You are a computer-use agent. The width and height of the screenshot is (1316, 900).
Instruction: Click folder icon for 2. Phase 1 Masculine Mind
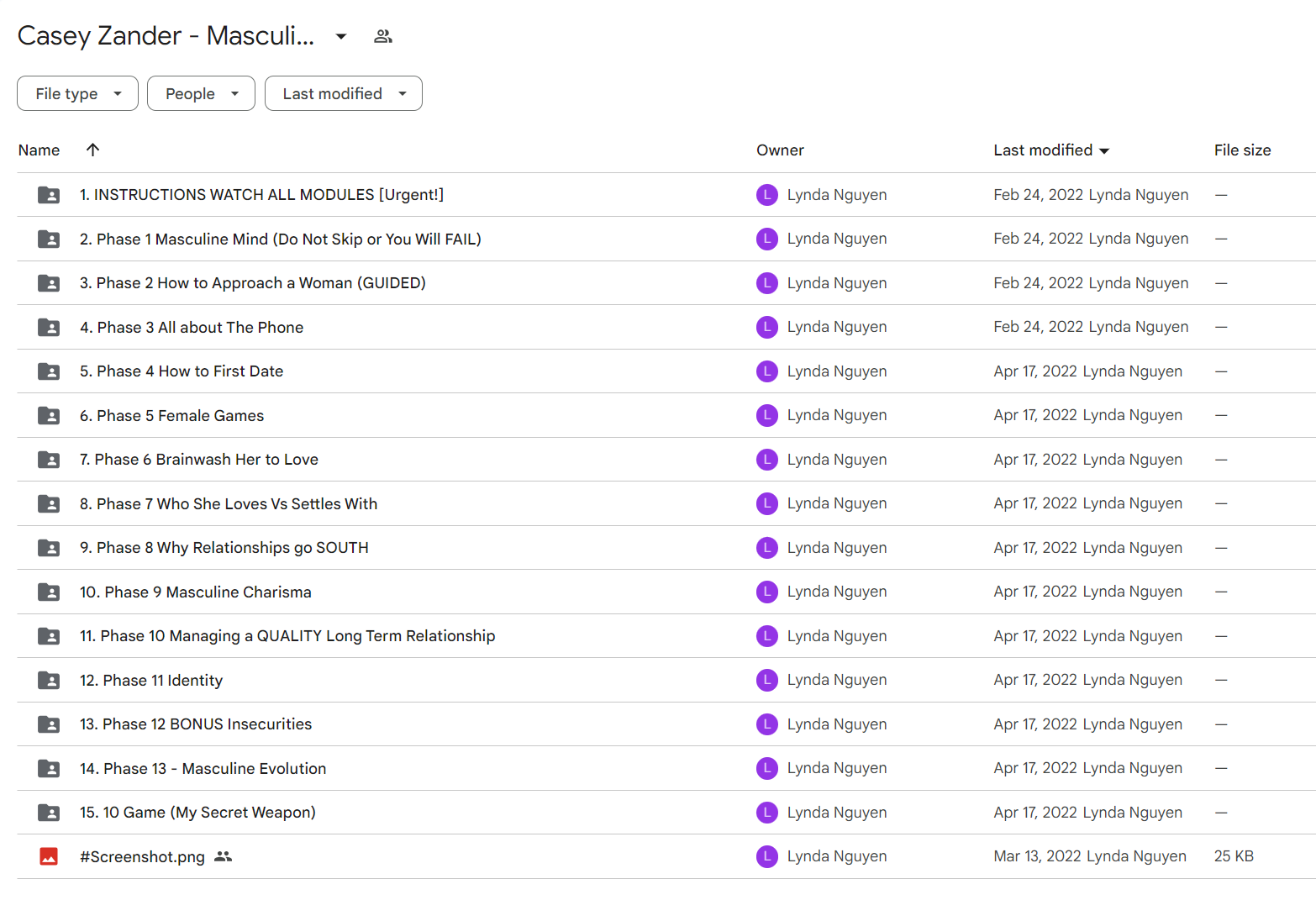[49, 239]
